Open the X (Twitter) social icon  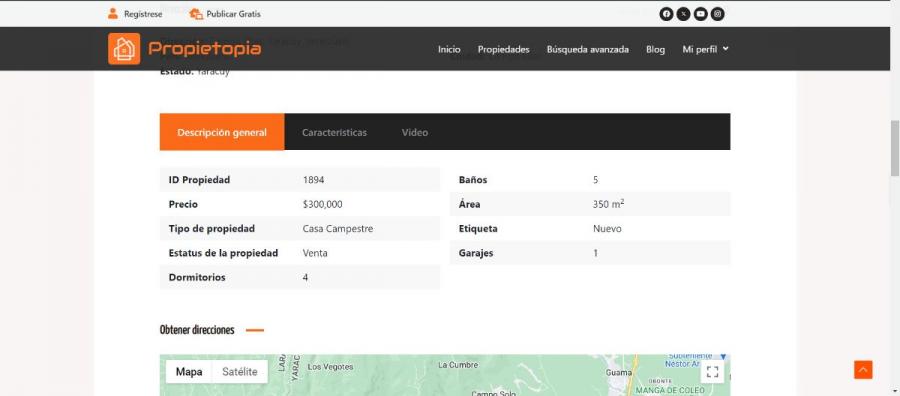683,14
